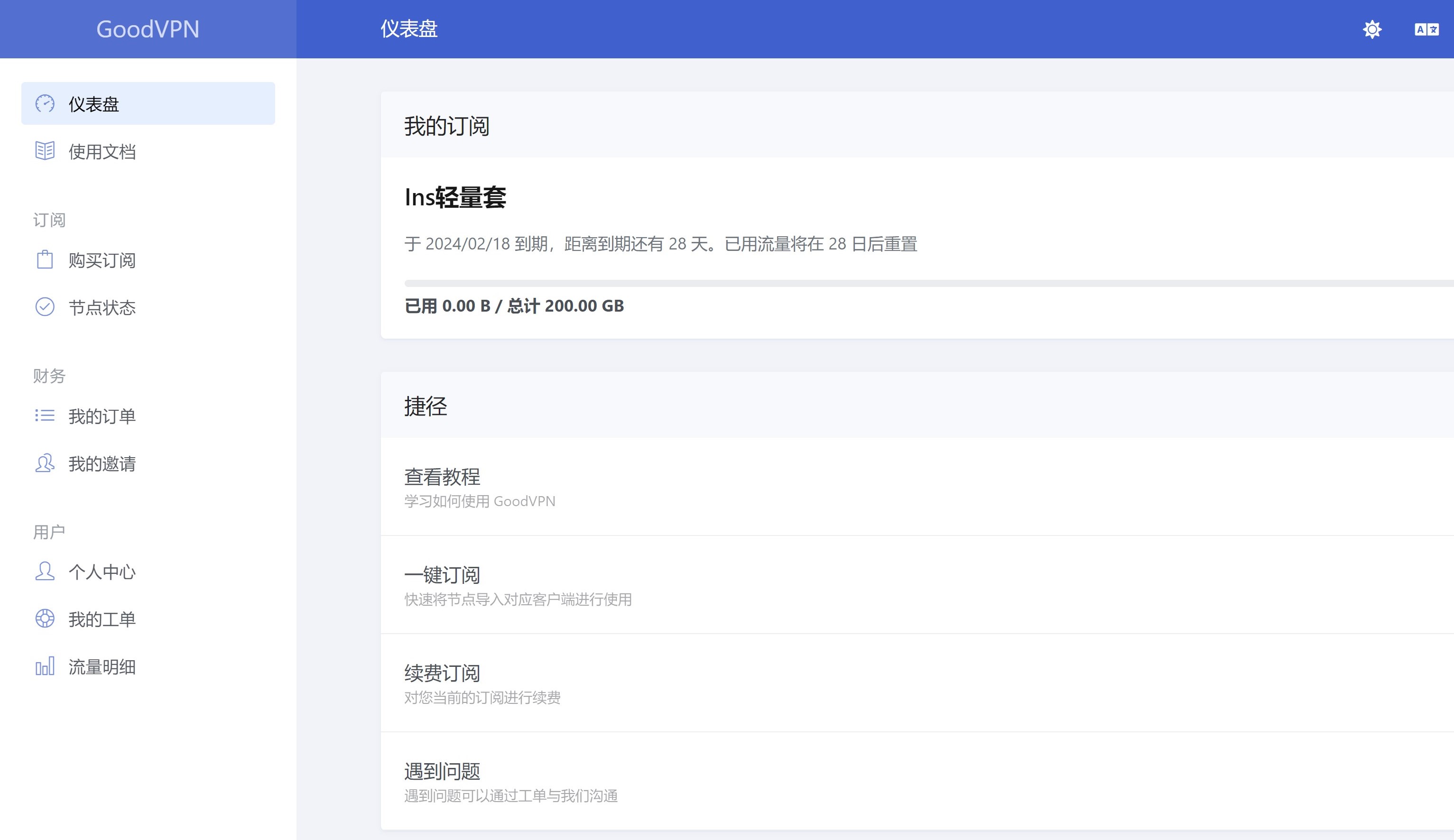Screen dimensions: 1454x840
Task: Open 仪表盘 in the sidebar menu
Action: point(148,103)
